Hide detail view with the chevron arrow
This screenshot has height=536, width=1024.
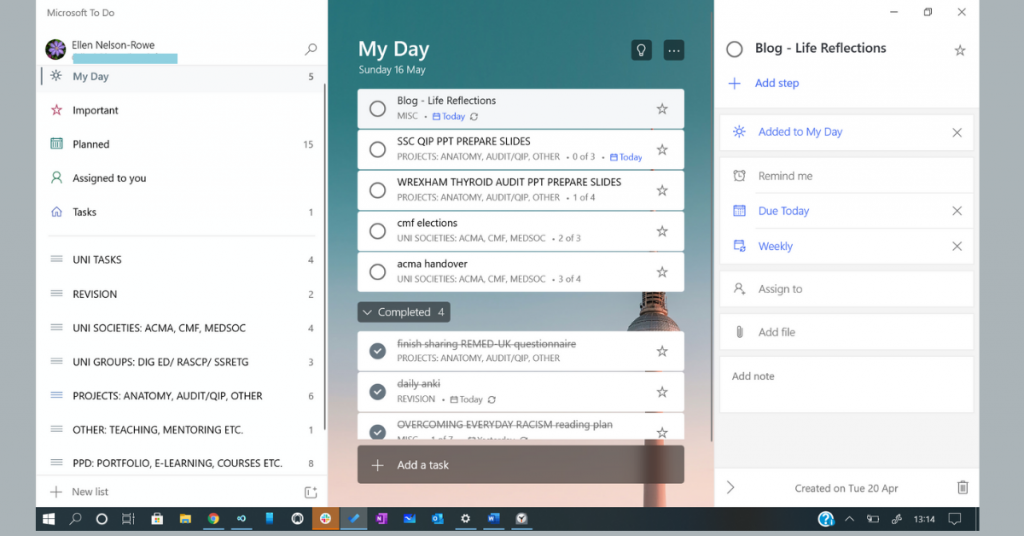pyautogui.click(x=731, y=488)
